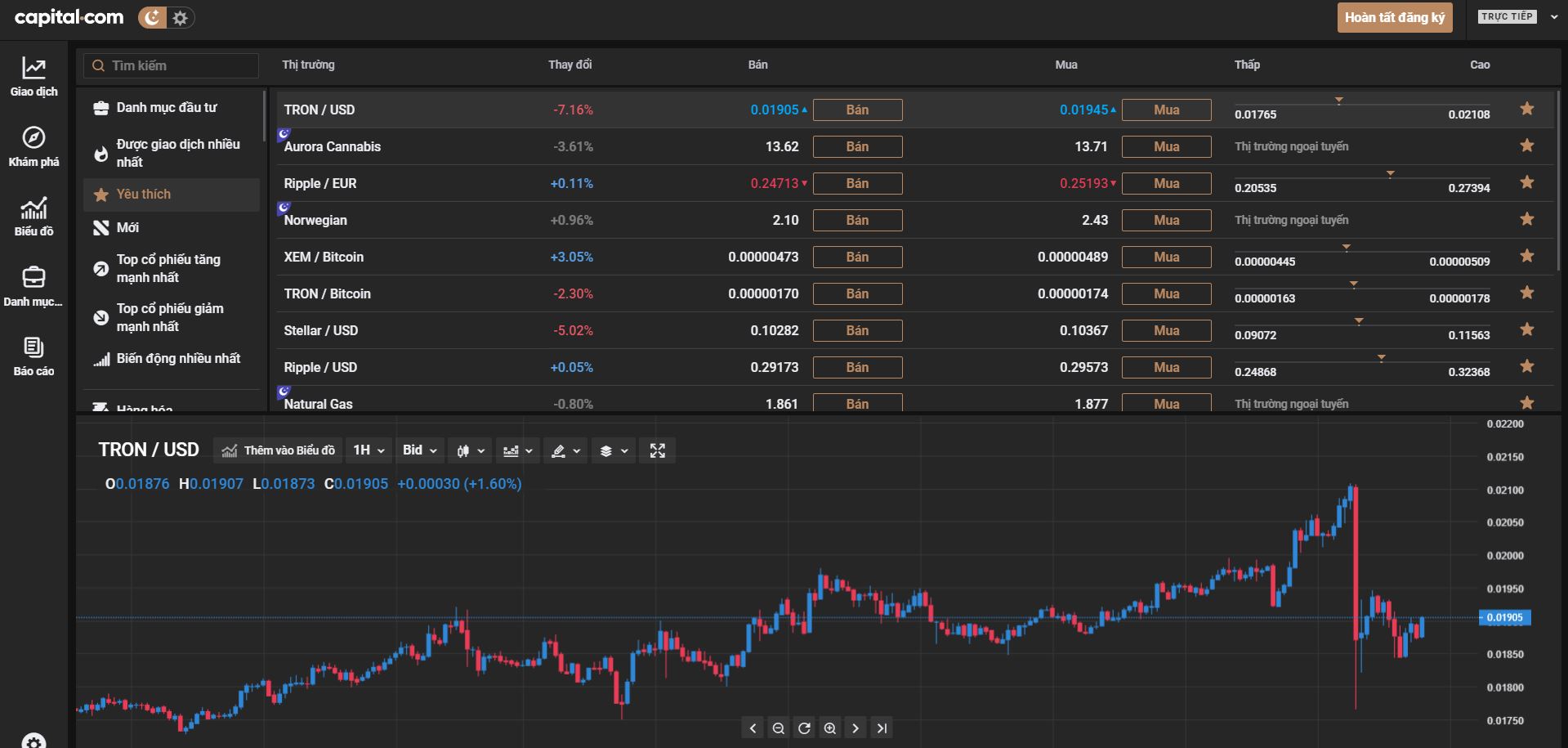Unfavorite TRON / USD star
This screenshot has height=748, width=1568.
1526,109
